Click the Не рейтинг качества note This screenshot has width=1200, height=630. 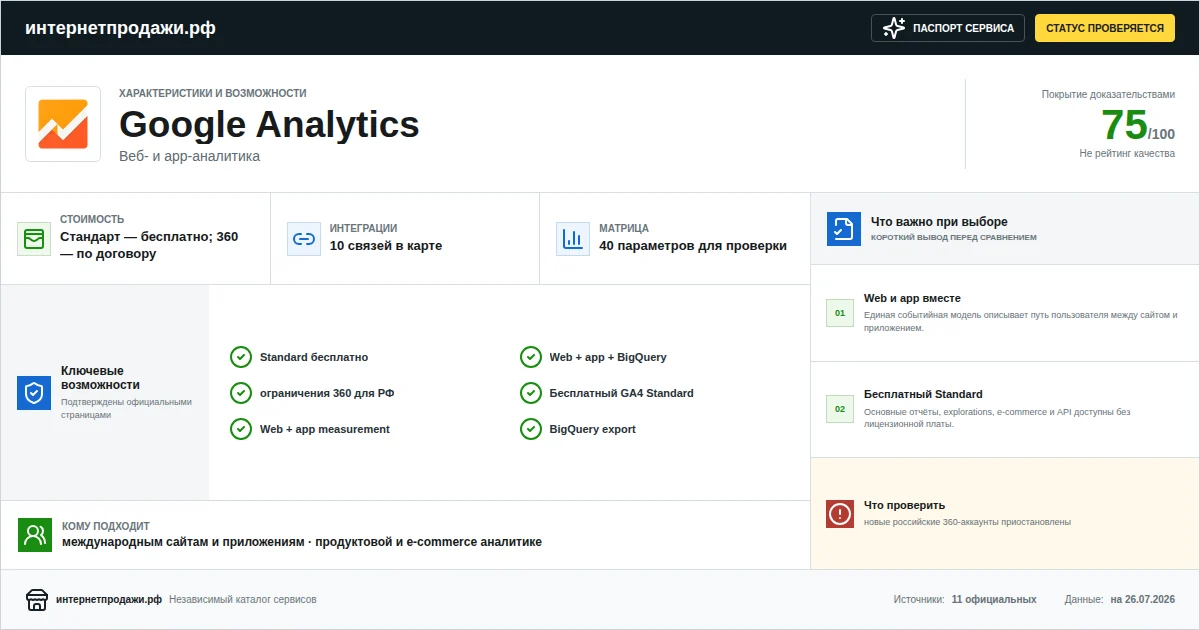coord(1127,153)
